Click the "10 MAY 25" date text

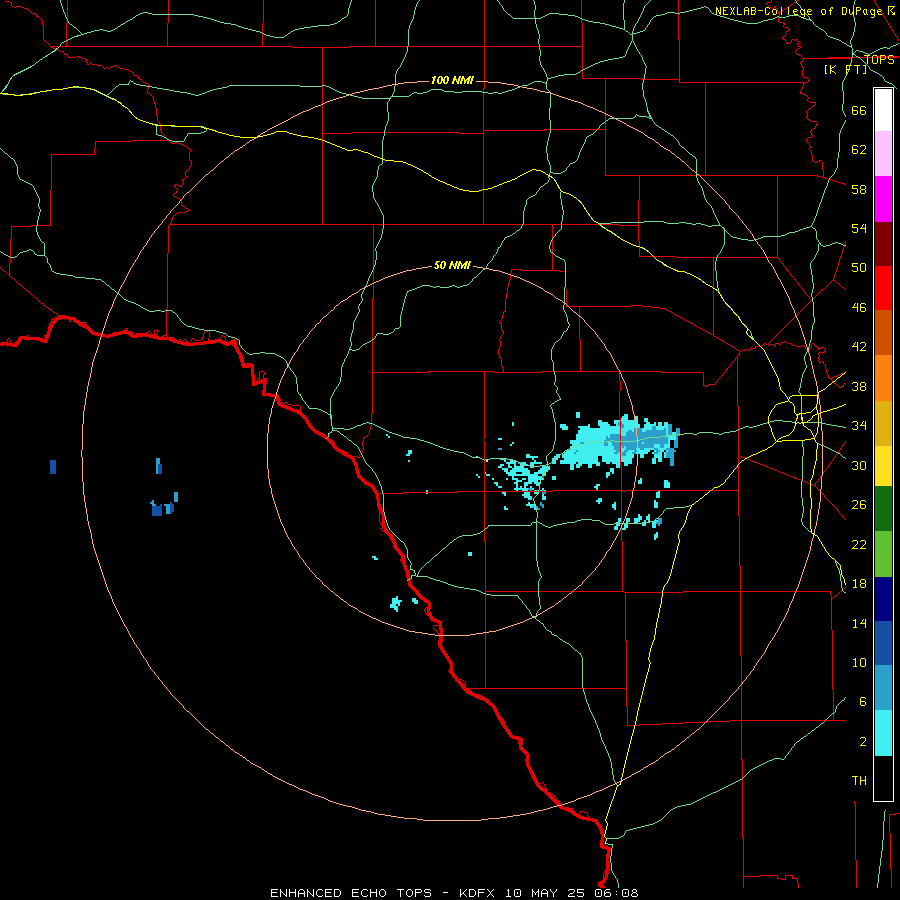[547, 893]
